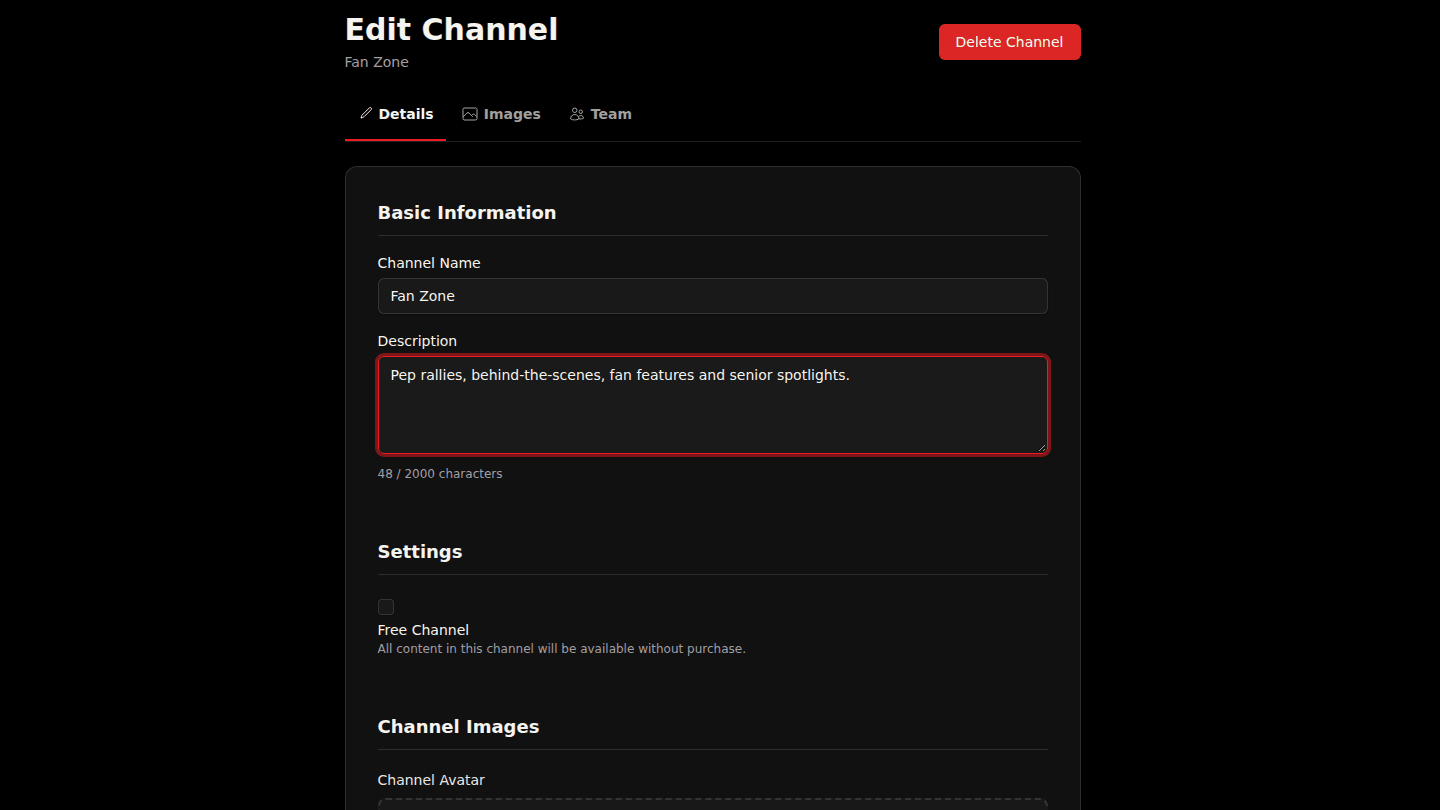Open the Details tab
The image size is (1440, 810).
(x=396, y=114)
